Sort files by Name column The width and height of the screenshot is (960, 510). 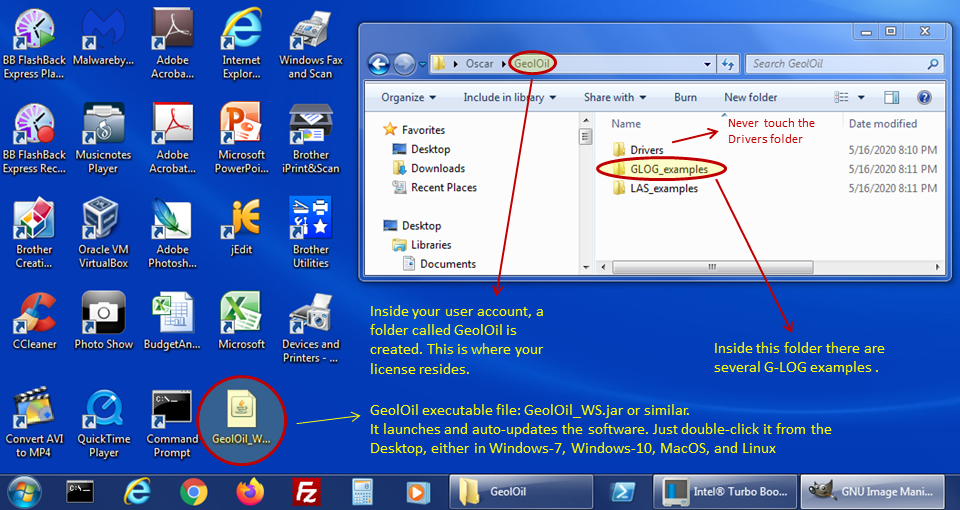pos(626,124)
